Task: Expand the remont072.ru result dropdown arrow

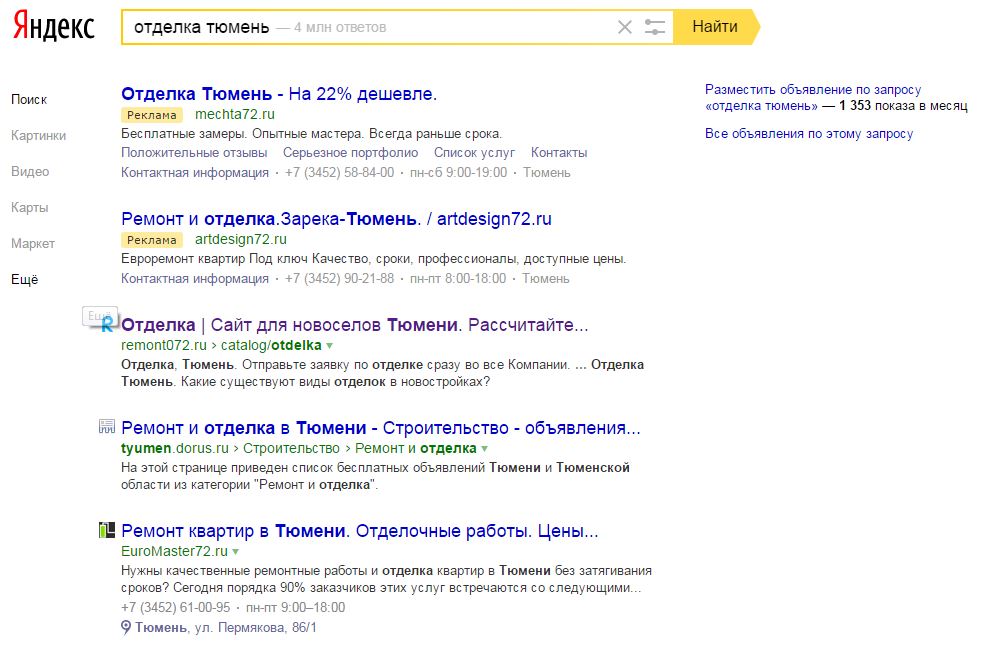Action: [329, 346]
